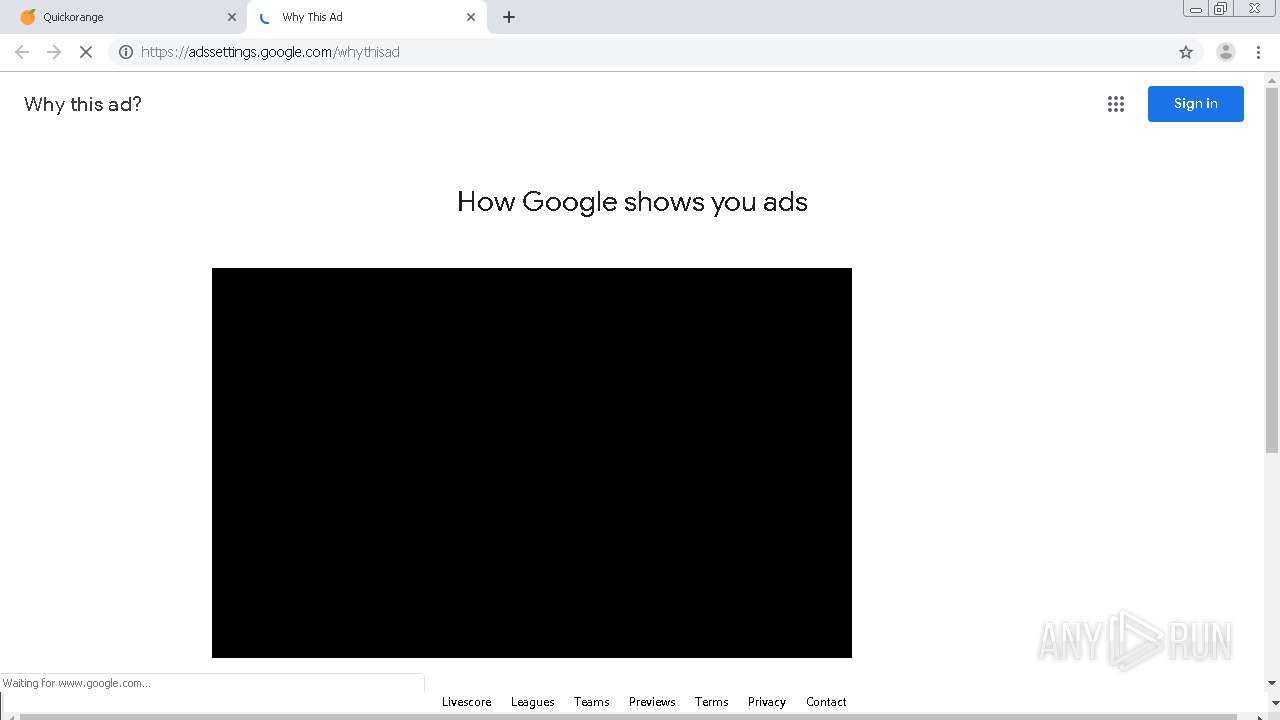Screen dimensions: 1280x720
Task: Open a new browser tab
Action: pyautogui.click(x=509, y=17)
